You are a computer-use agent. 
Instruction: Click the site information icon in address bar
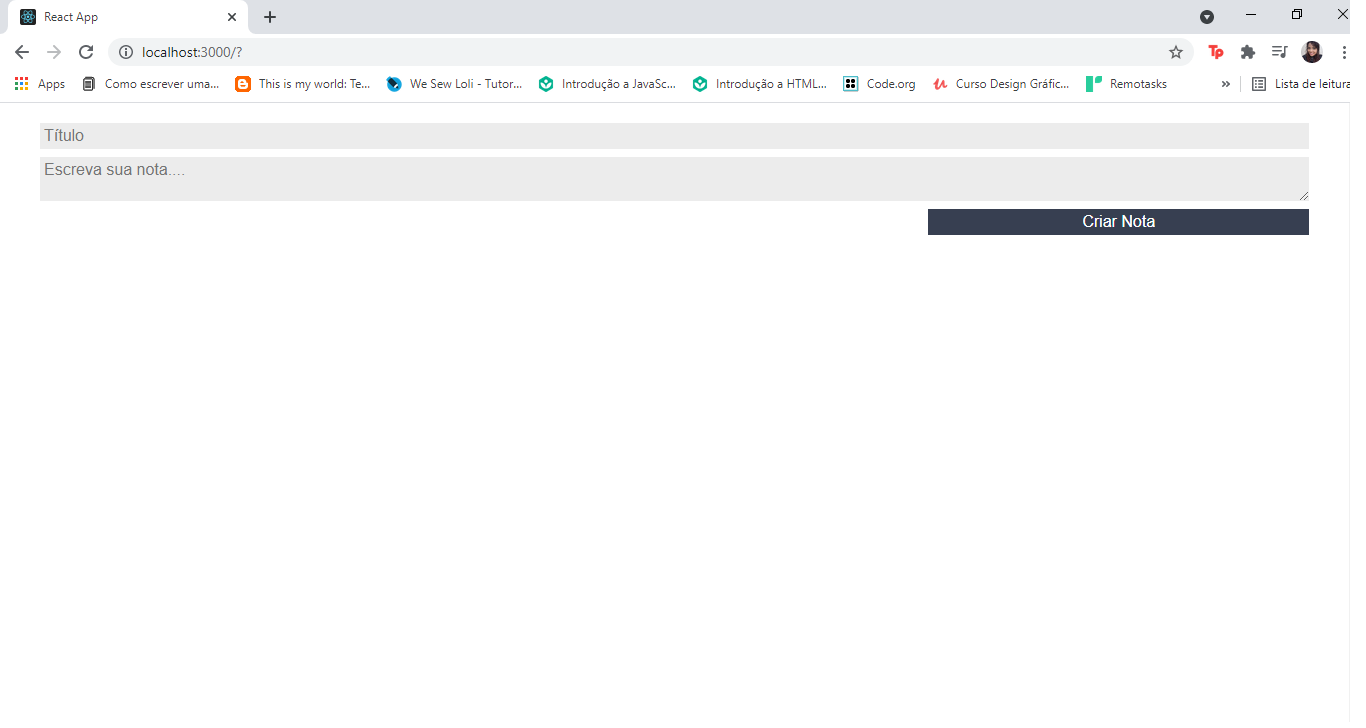(x=126, y=52)
